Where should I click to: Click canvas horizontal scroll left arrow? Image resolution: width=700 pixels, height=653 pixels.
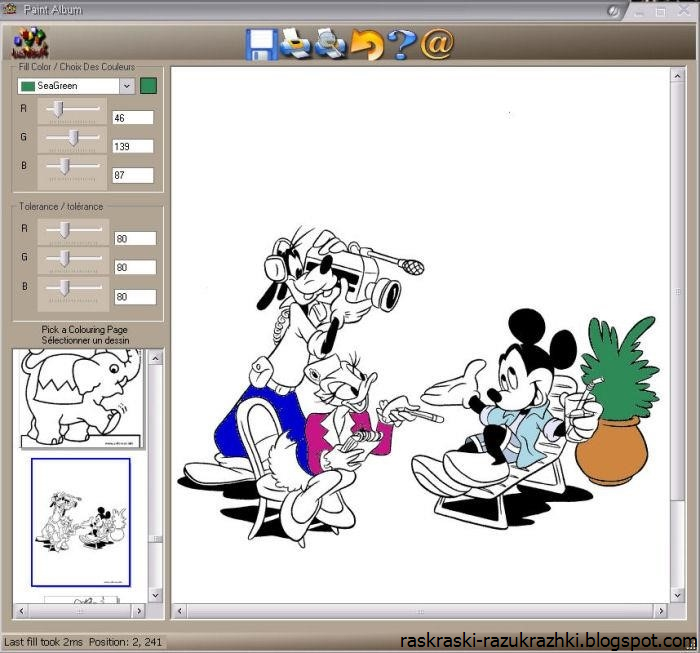point(179,611)
